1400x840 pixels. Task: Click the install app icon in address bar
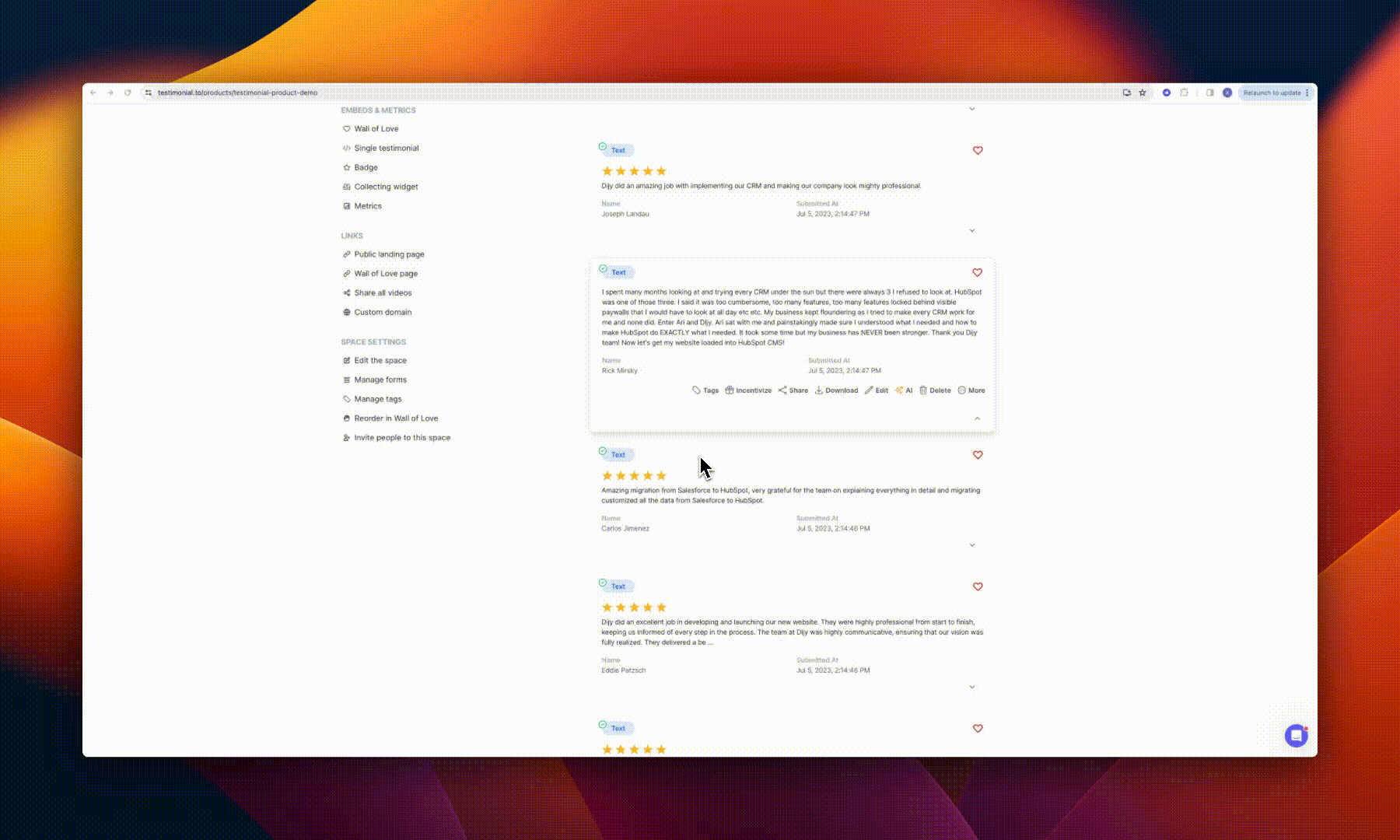[1126, 93]
